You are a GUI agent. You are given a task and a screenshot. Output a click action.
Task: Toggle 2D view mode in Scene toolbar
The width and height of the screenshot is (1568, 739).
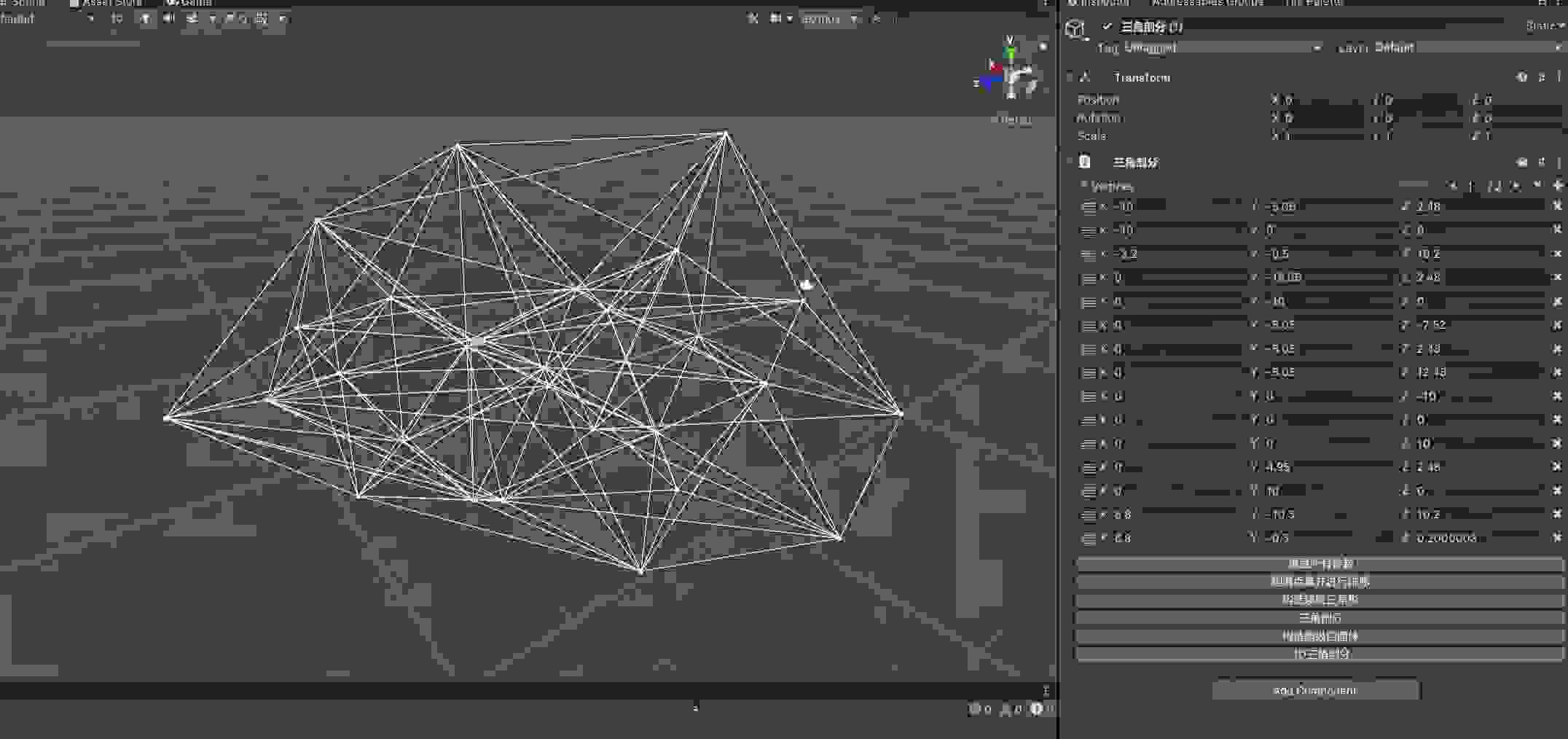[x=117, y=19]
